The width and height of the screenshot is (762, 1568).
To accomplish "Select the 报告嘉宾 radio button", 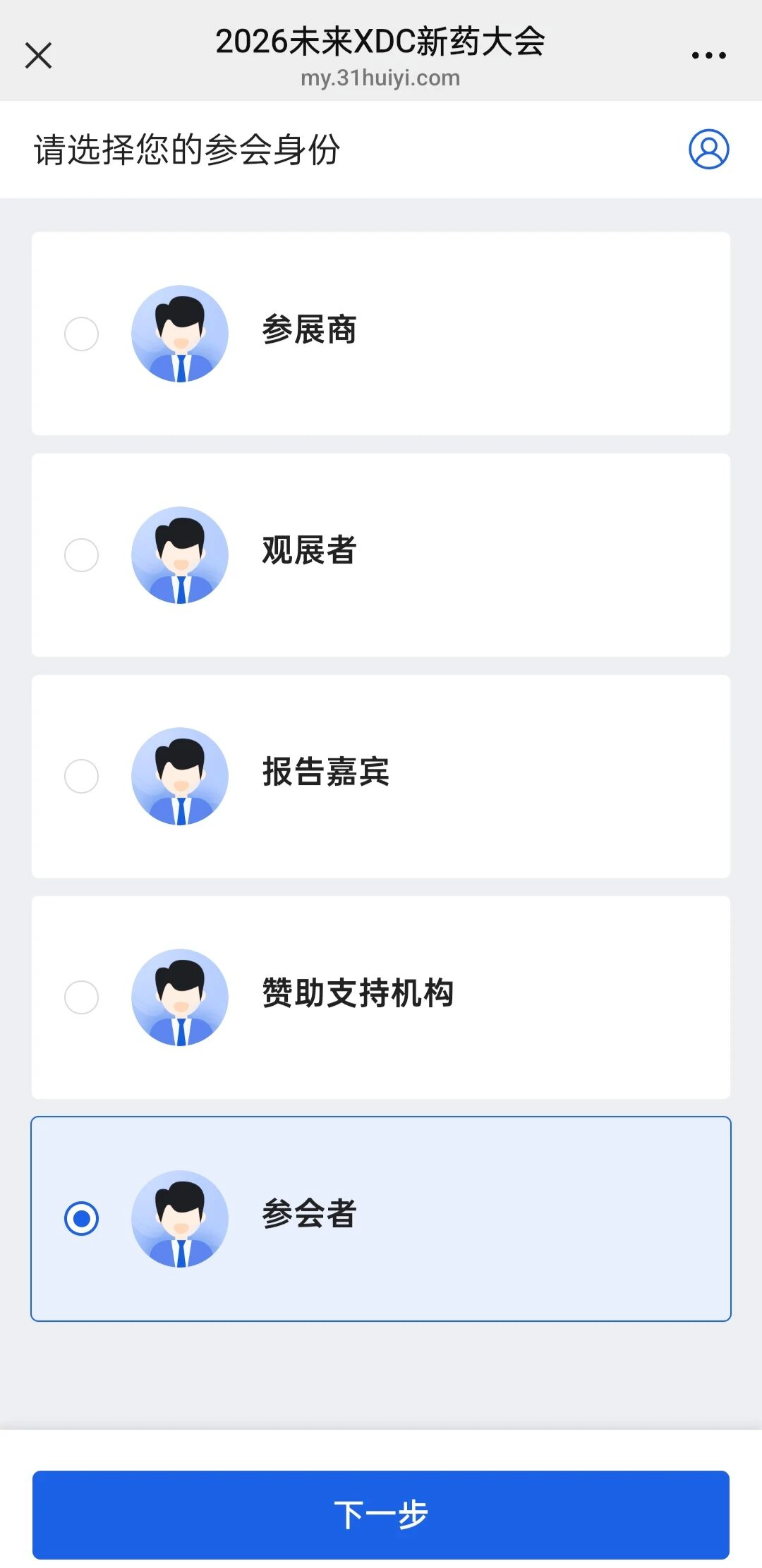I will pos(81,776).
